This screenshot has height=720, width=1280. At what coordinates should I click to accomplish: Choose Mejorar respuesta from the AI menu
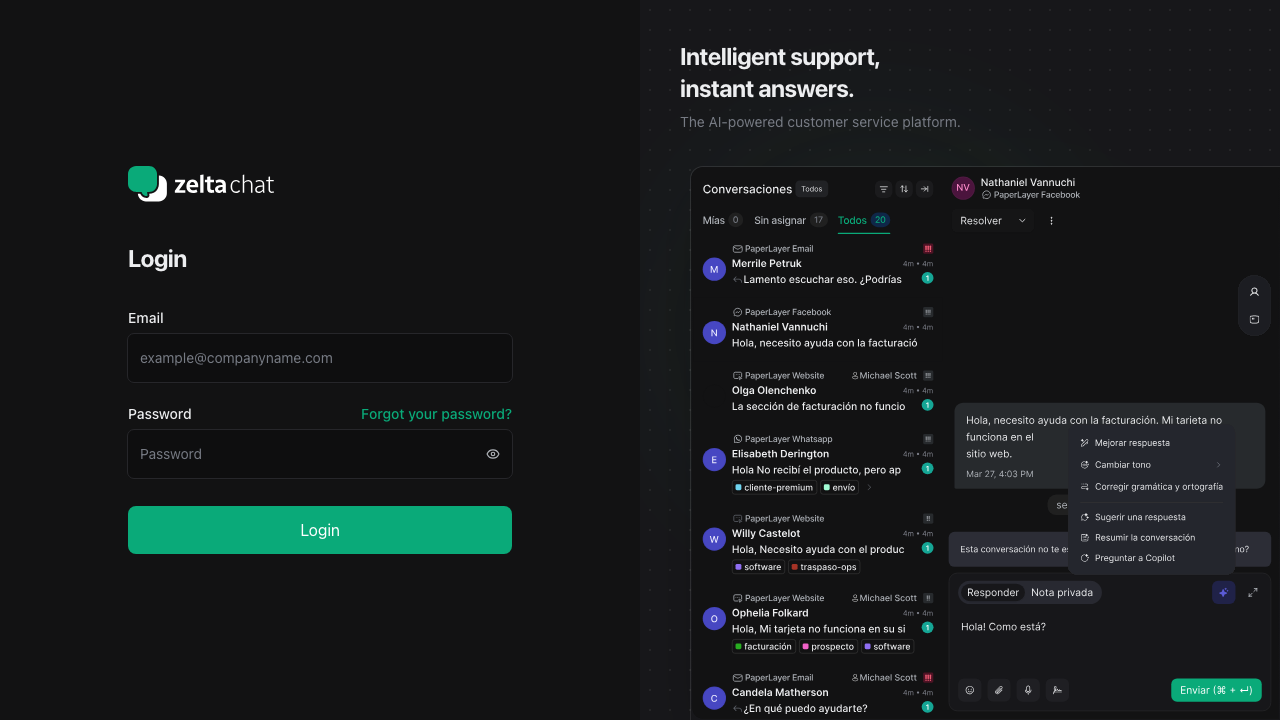click(x=1132, y=443)
